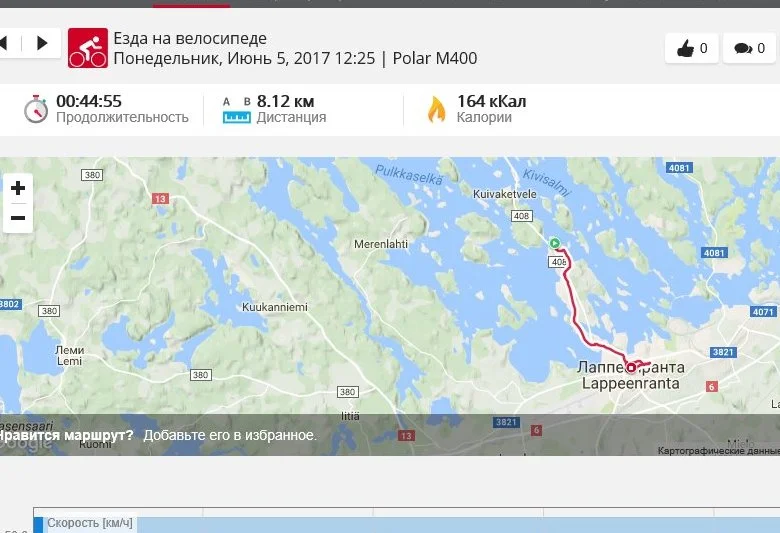Zoom in the map with plus button
Image resolution: width=780 pixels, height=533 pixels.
click(18, 188)
